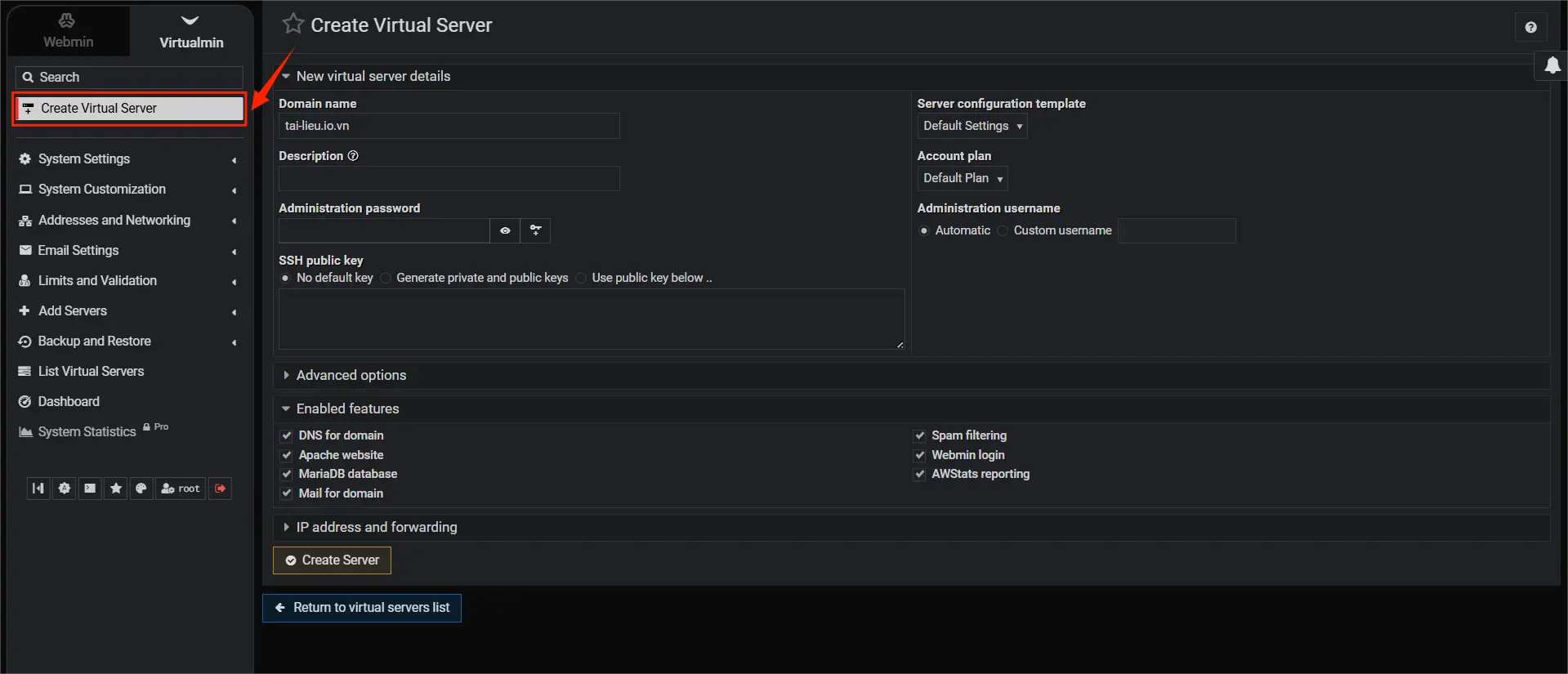Focus the sidebar Search field
Screen dimensions: 1568x674
(x=129, y=77)
